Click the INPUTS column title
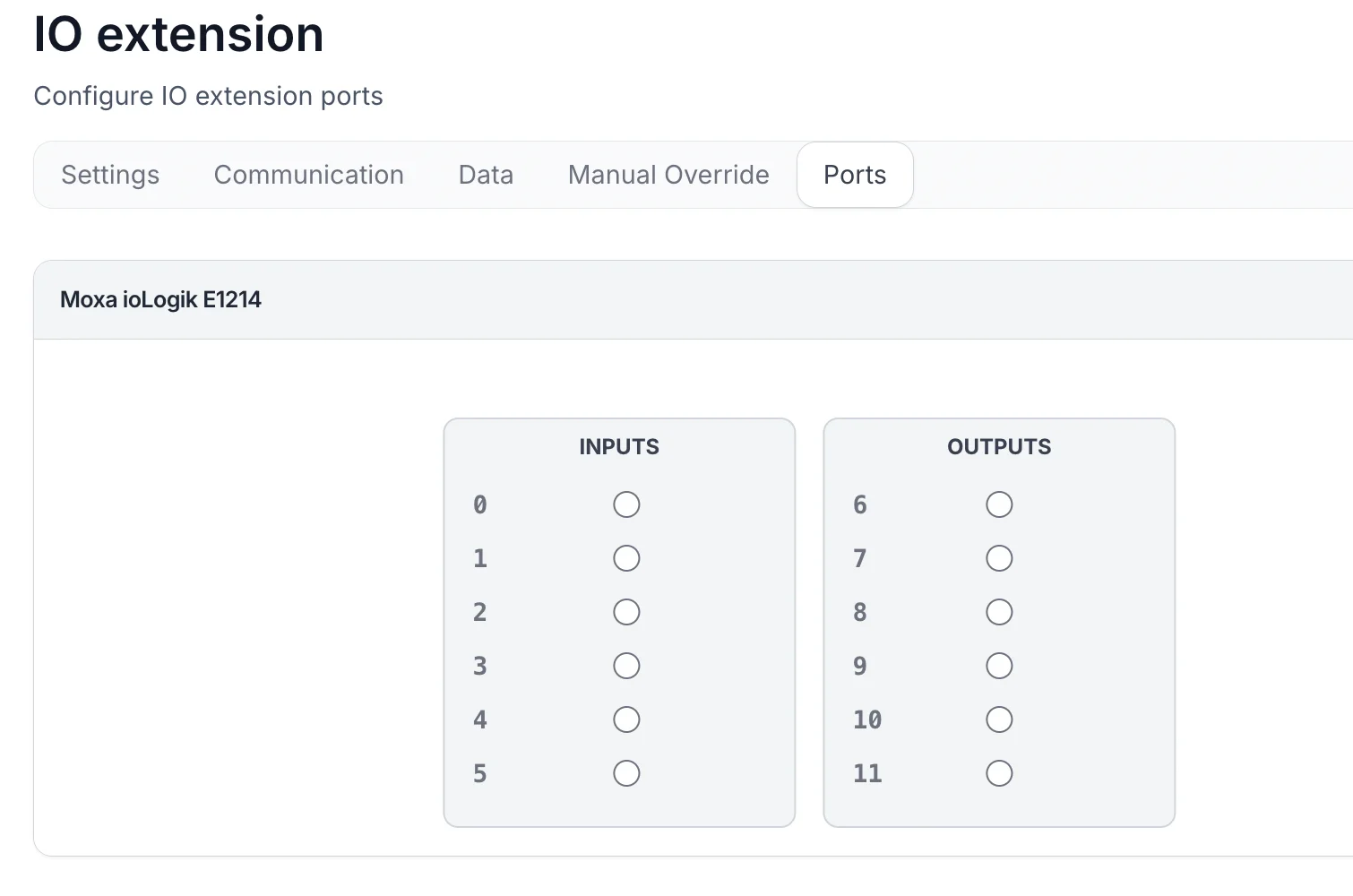This screenshot has height=896, width=1353. pos(619,446)
